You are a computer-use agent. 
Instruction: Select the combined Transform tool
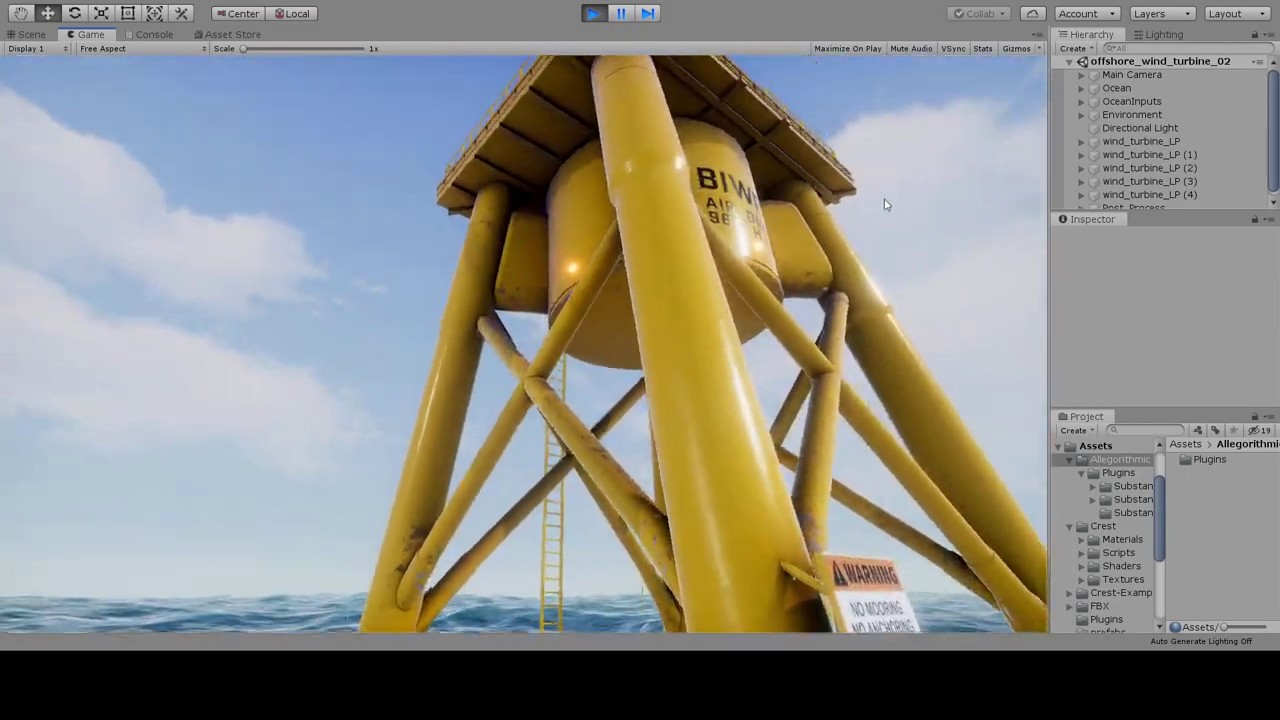[154, 13]
